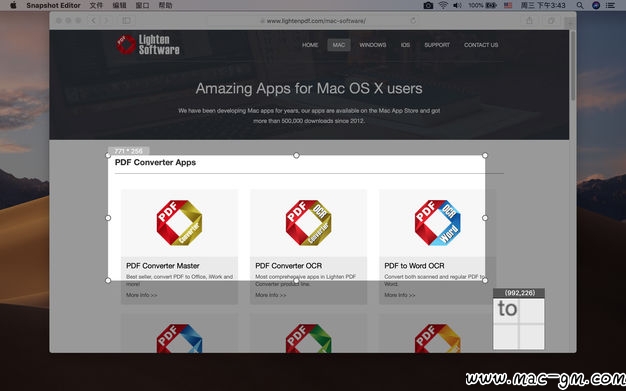
Task: Click the Safari share button
Action: tap(529, 20)
